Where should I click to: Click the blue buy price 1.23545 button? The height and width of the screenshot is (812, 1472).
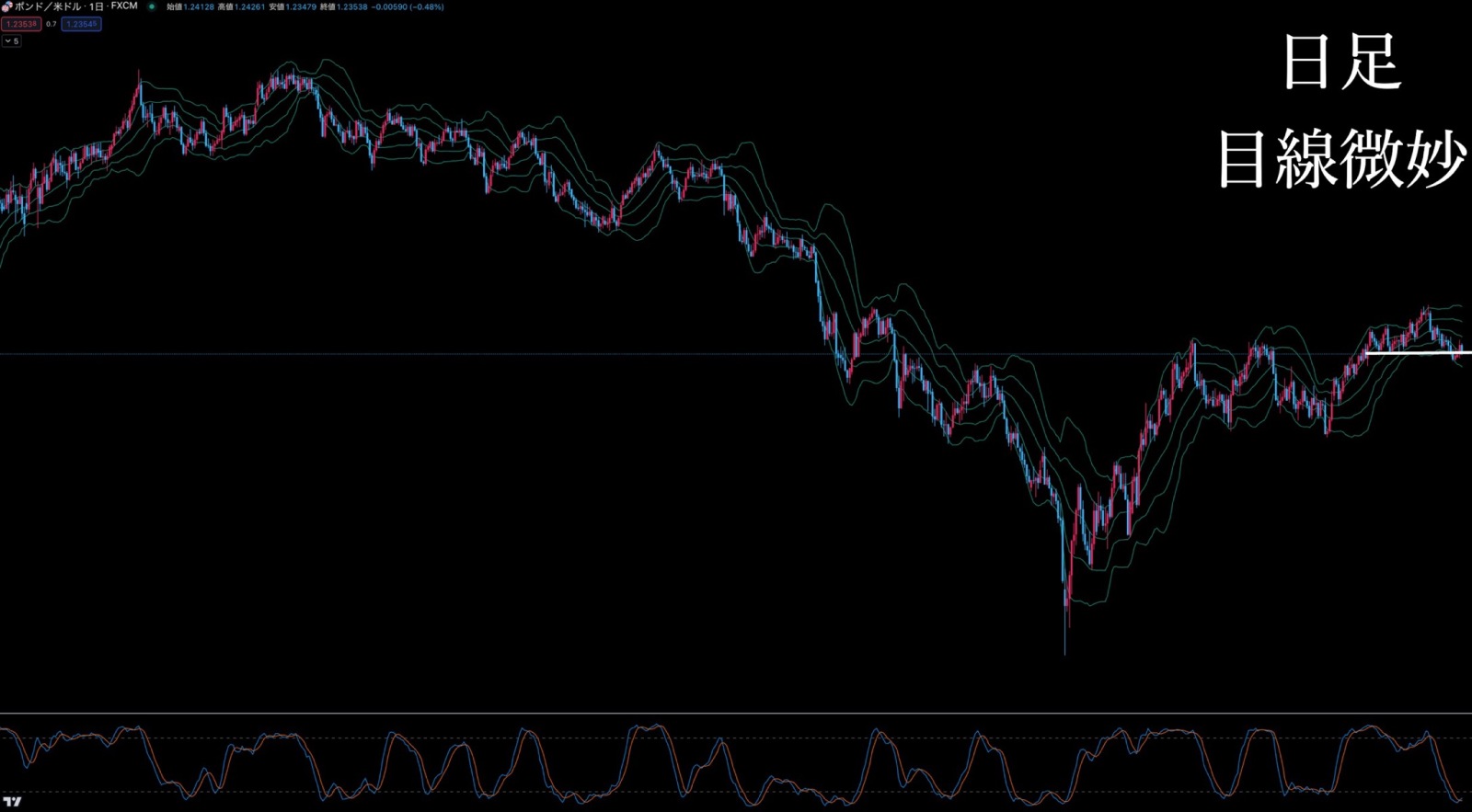pyautogui.click(x=81, y=24)
